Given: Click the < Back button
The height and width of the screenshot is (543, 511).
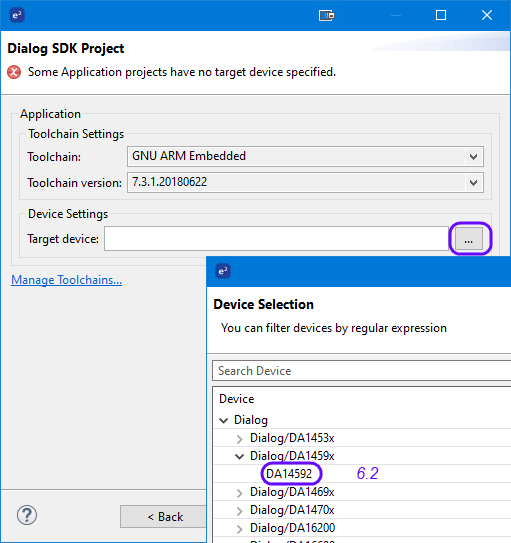Looking at the screenshot, I should pos(163,517).
